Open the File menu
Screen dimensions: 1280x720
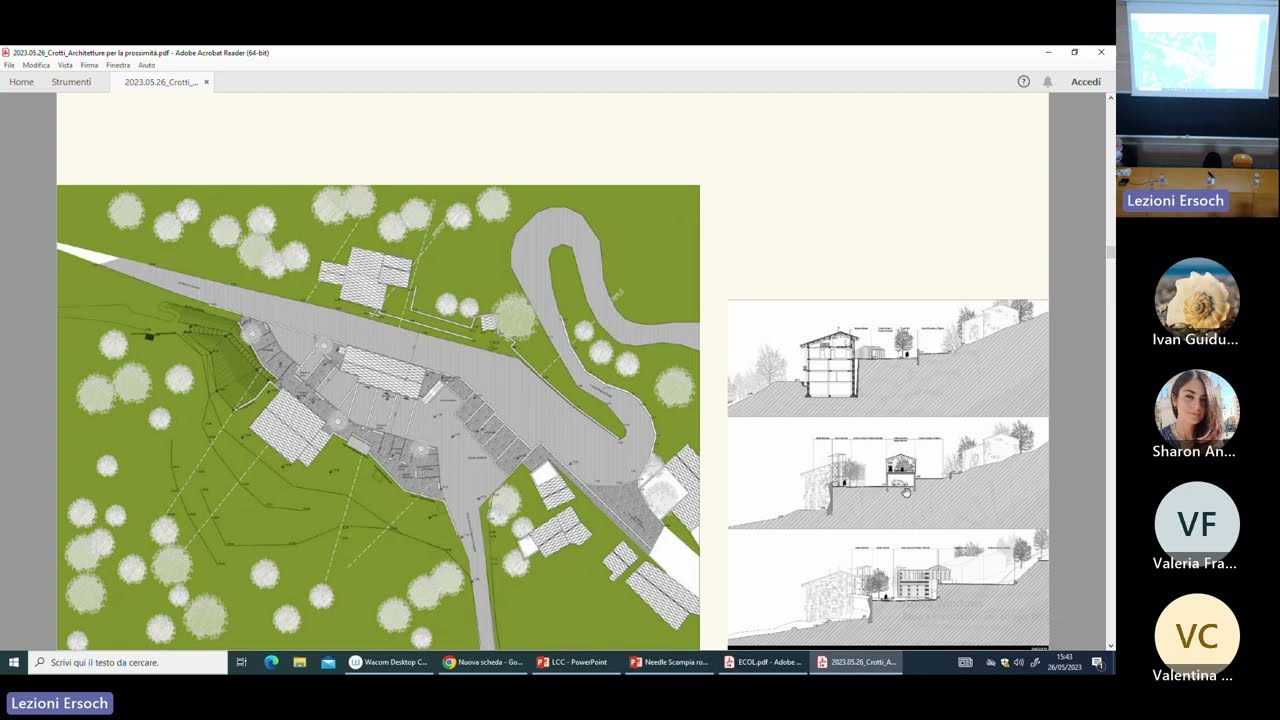9,65
